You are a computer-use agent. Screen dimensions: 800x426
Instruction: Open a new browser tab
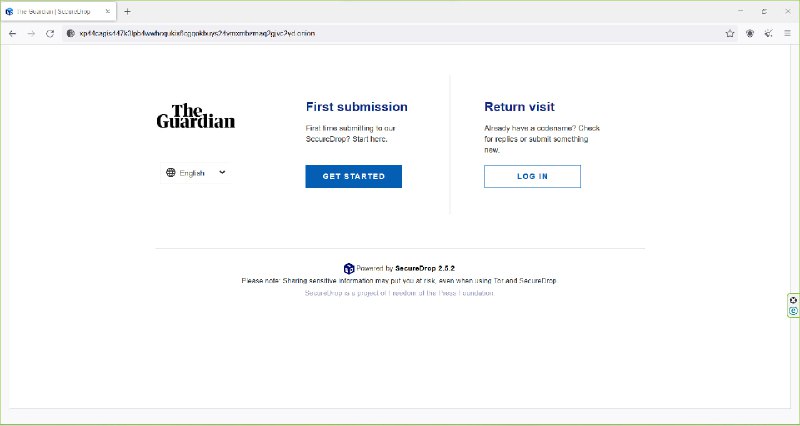coord(127,11)
